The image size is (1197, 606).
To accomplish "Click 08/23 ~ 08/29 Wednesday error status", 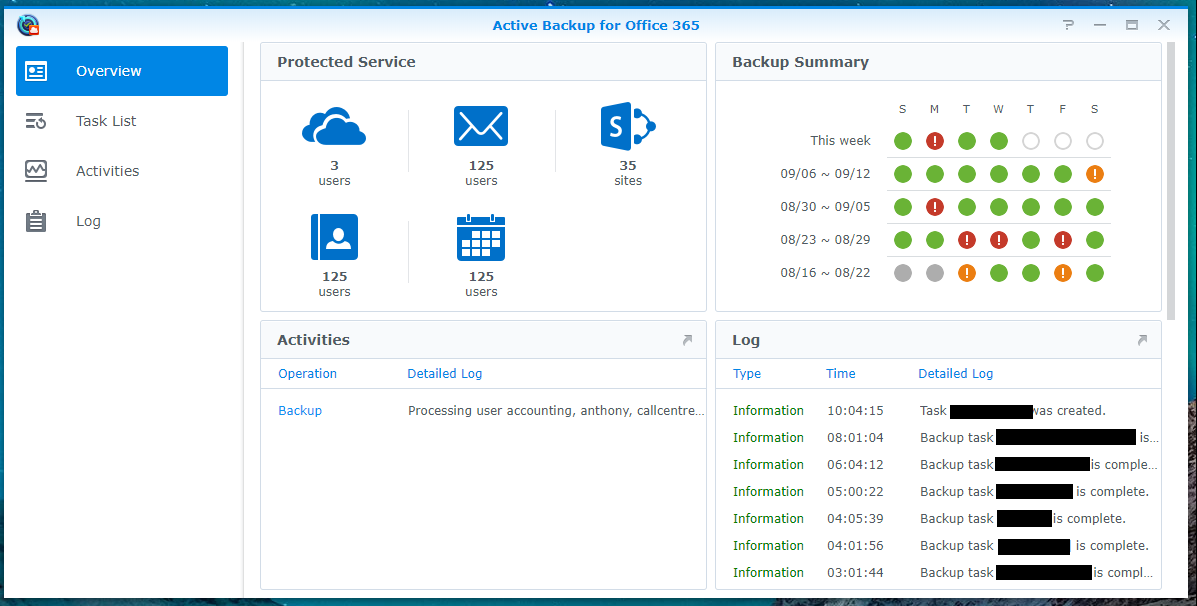I will pyautogui.click(x=999, y=240).
